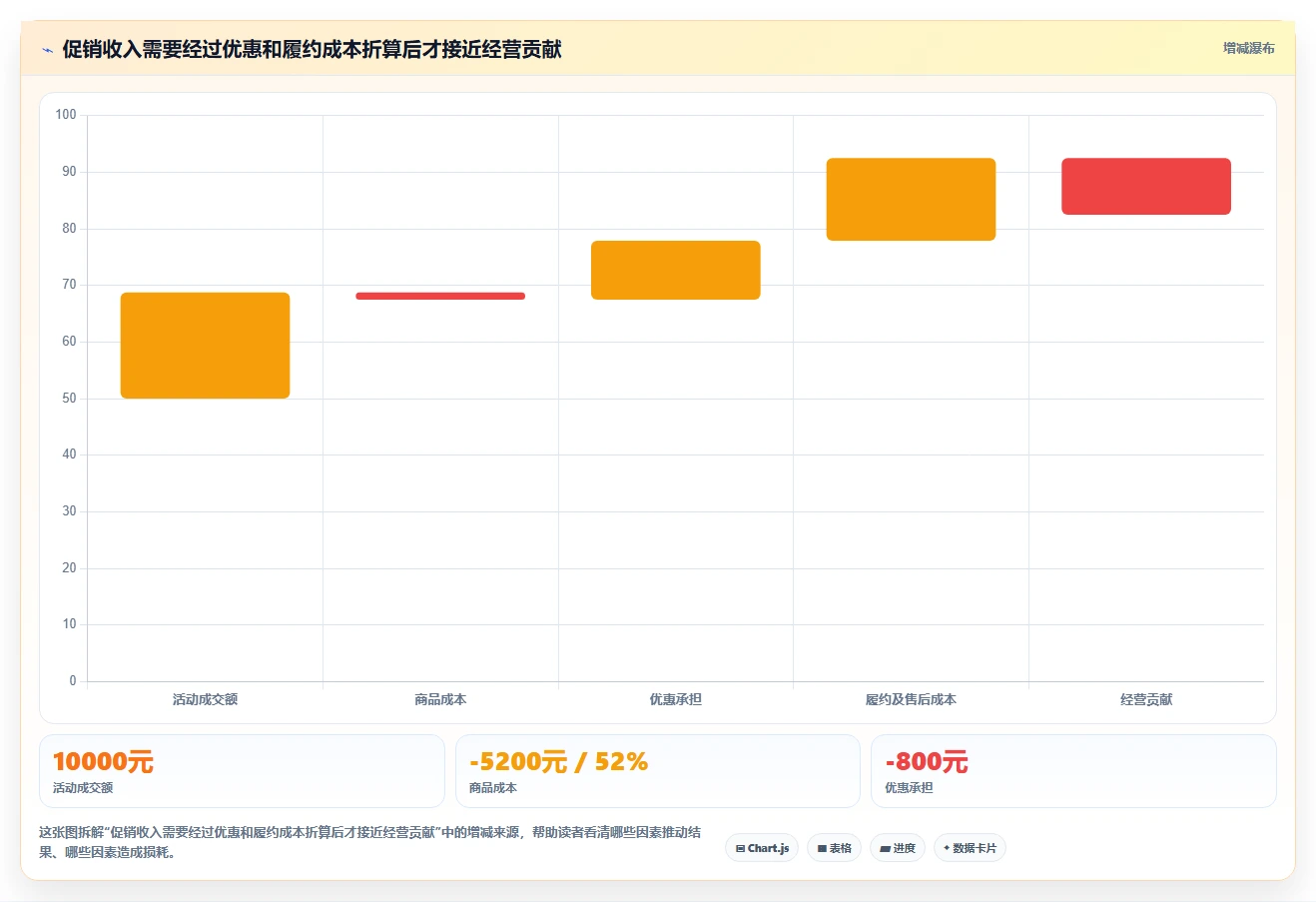
Task: Select the Chart.js chip
Action: (x=762, y=848)
